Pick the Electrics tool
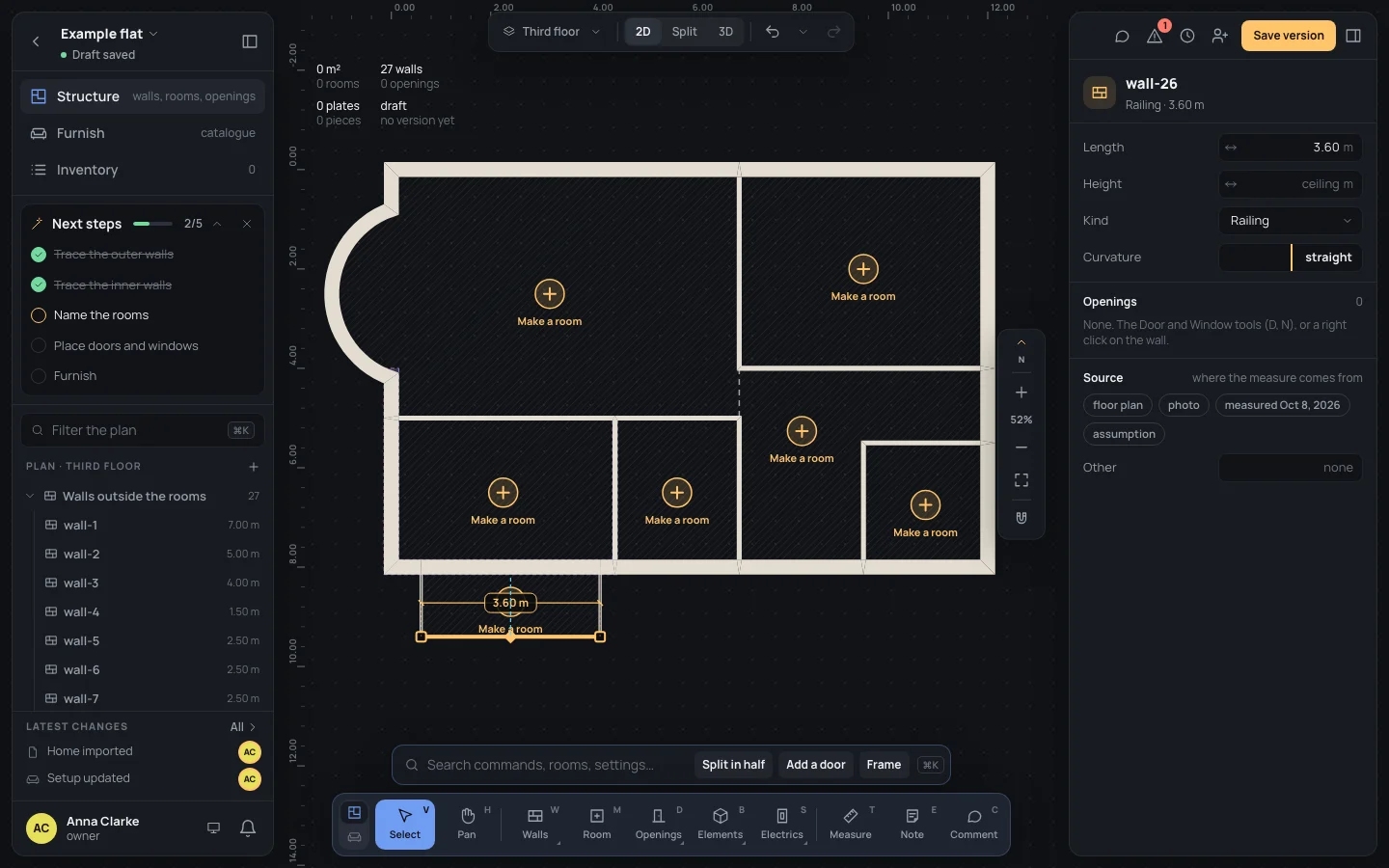This screenshot has width=1389, height=868. (782, 825)
